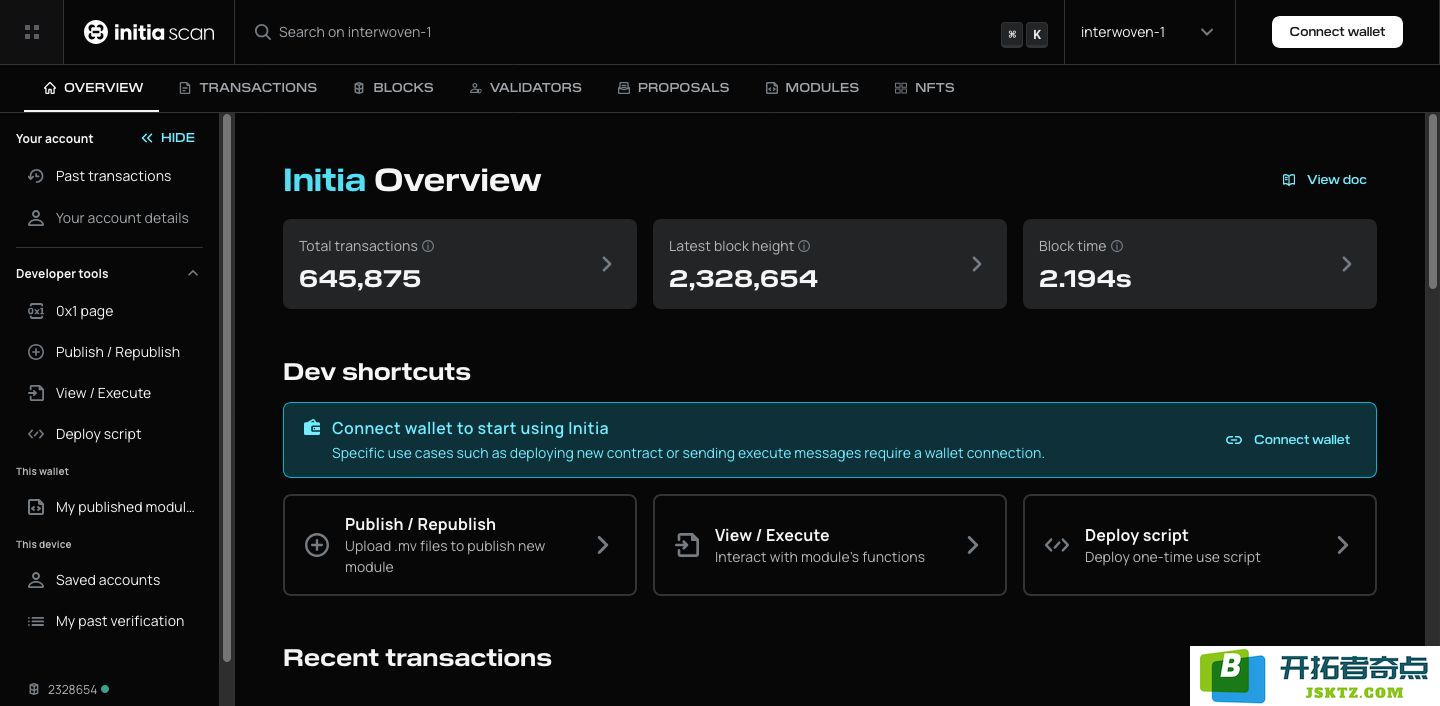This screenshot has width=1440, height=706.
Task: Click the 645,875 total transactions value
Action: click(360, 279)
